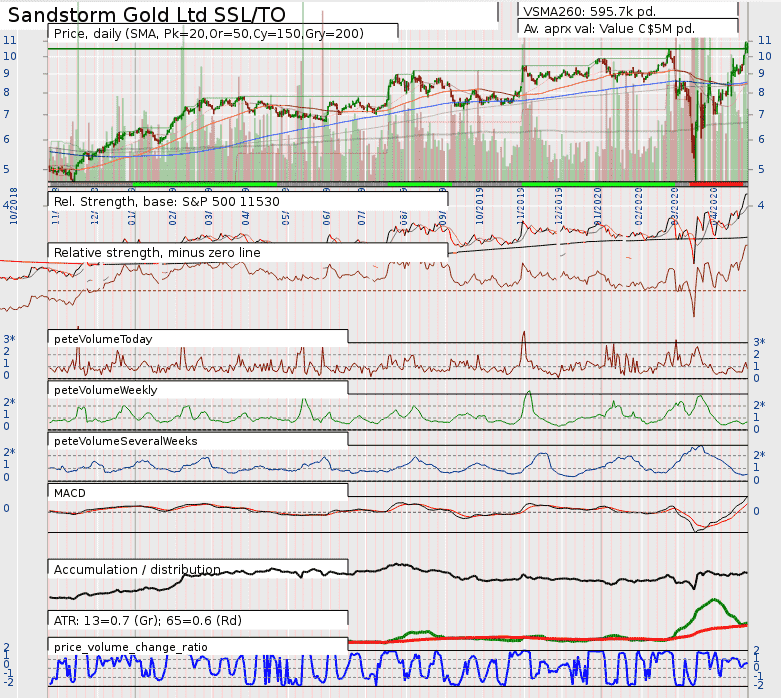
Task: Select the "02/2020" date label
Action: [639, 206]
